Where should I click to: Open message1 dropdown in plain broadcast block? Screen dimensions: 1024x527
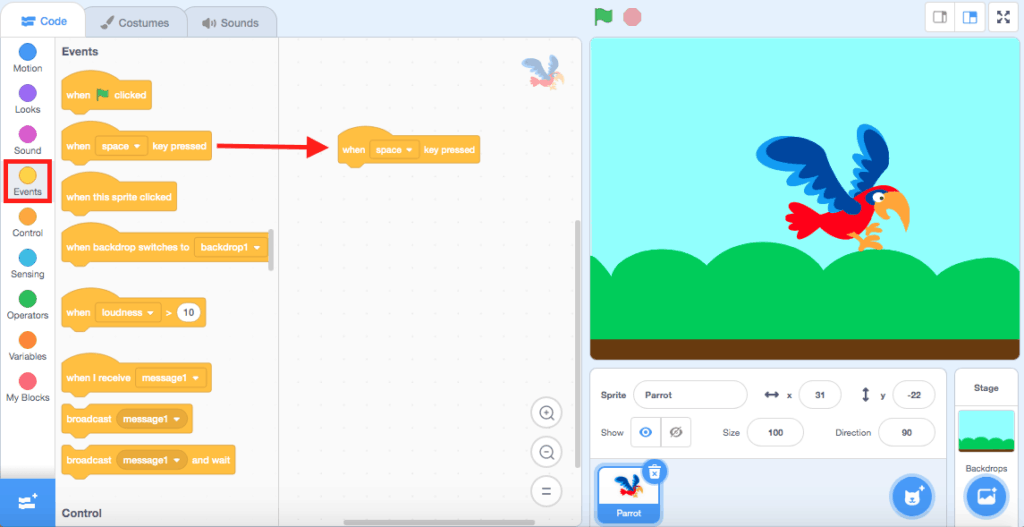(x=152, y=419)
